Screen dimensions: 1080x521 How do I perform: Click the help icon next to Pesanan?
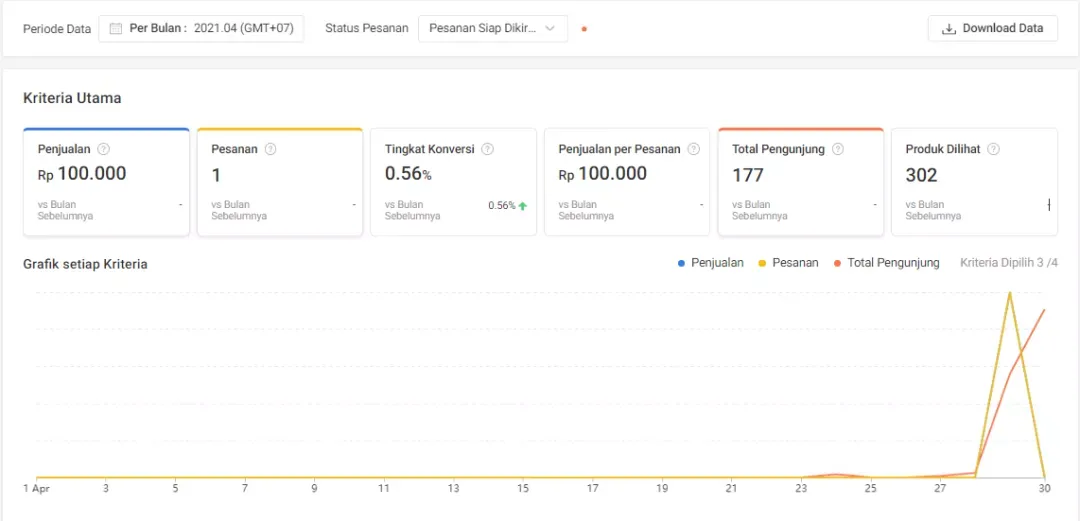point(270,149)
